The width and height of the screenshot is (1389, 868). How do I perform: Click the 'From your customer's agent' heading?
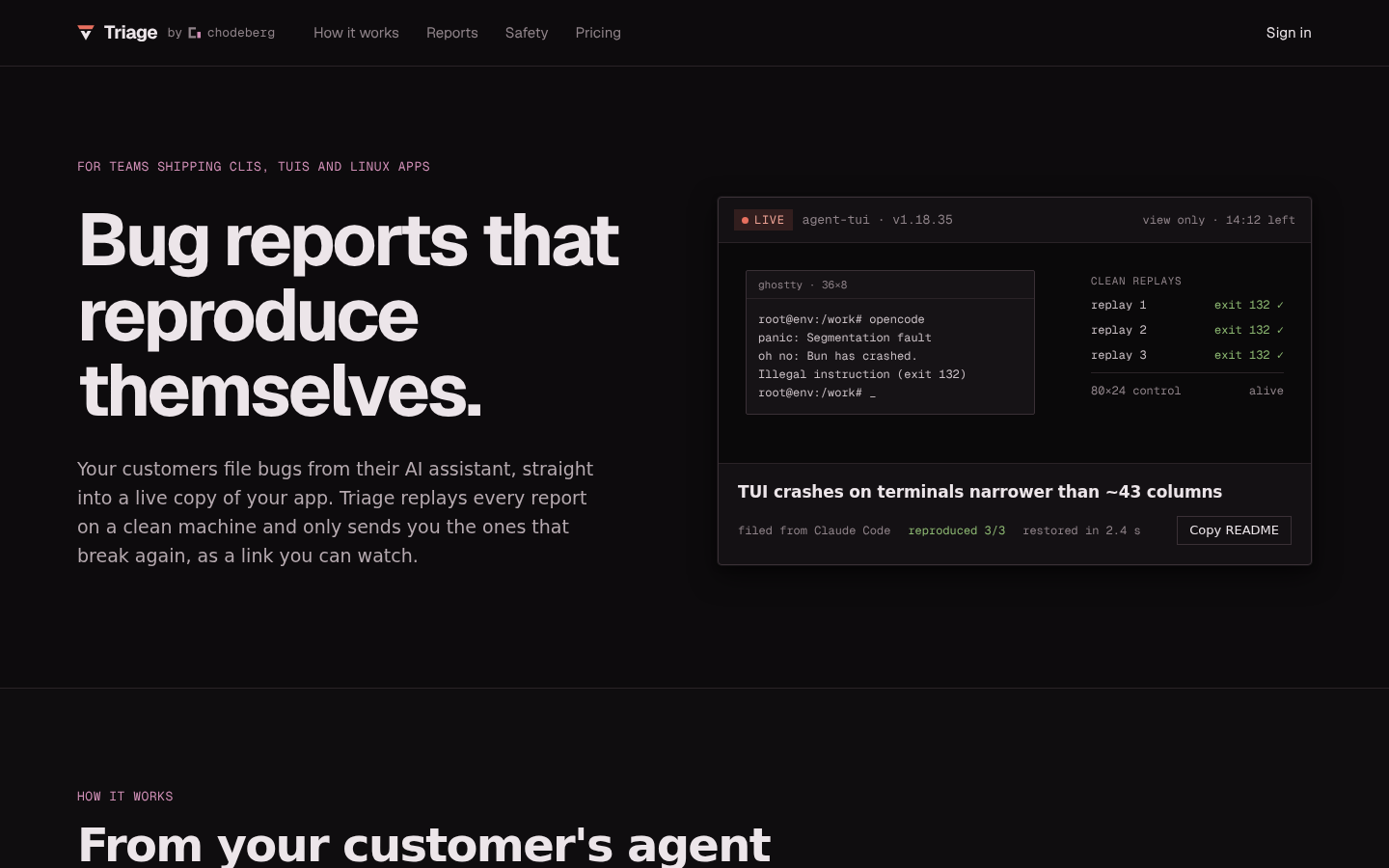[x=424, y=845]
